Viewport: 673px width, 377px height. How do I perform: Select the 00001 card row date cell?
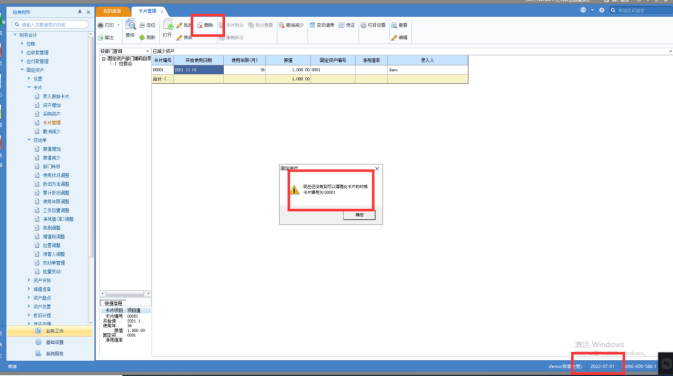click(198, 70)
